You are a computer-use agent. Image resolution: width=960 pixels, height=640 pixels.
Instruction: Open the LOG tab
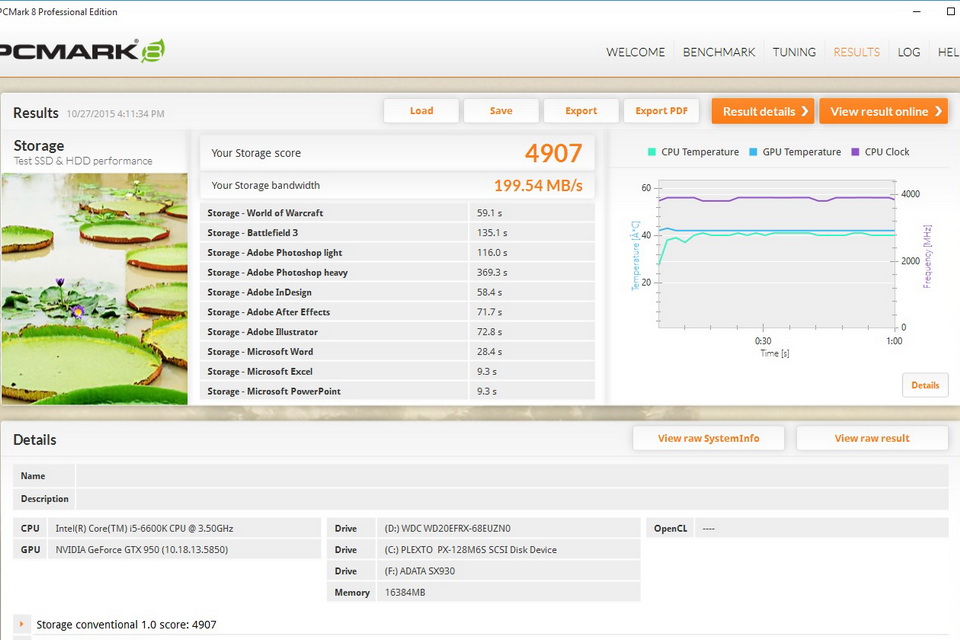click(909, 52)
